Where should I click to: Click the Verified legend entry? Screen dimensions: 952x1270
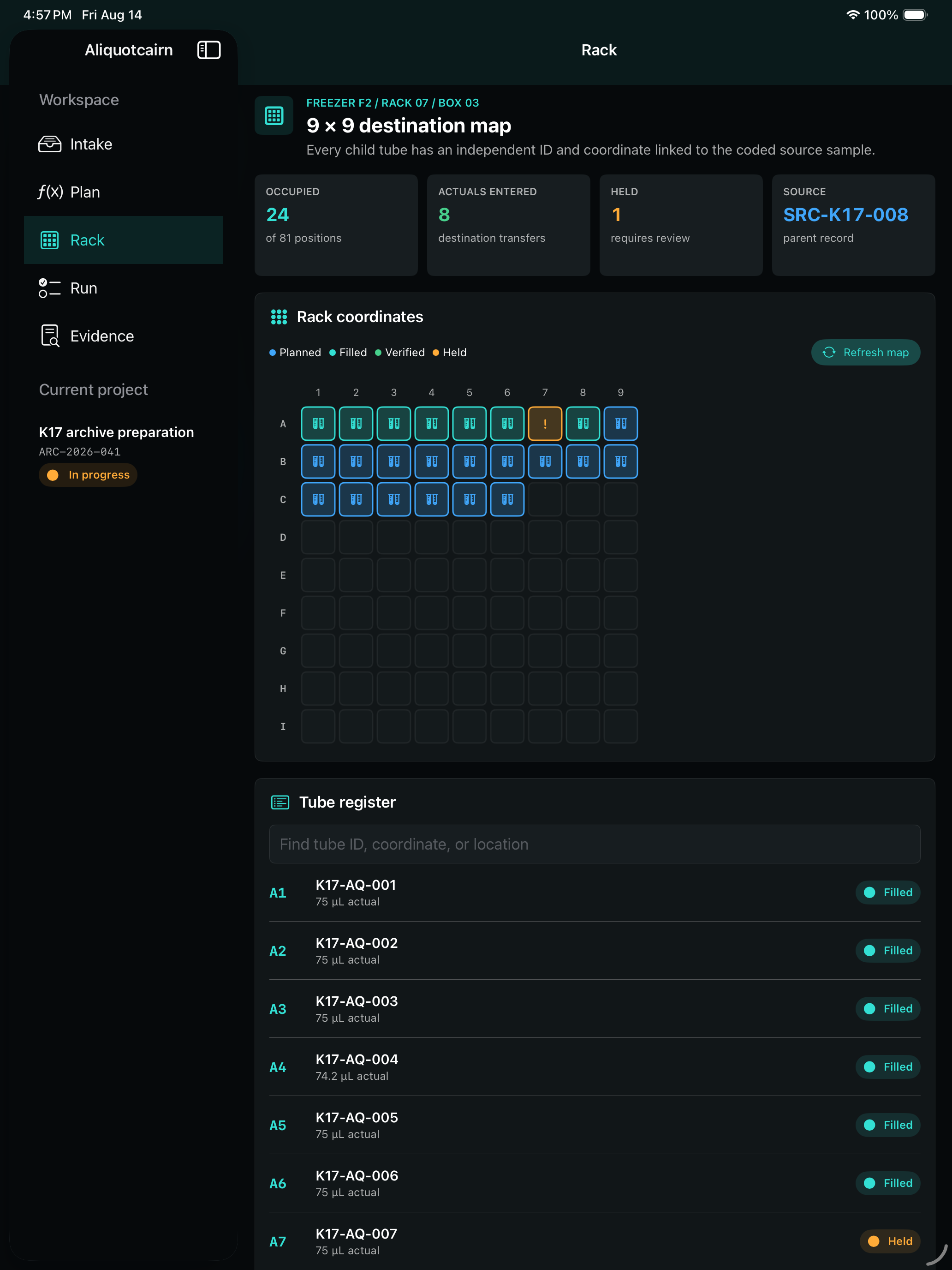pyautogui.click(x=400, y=353)
